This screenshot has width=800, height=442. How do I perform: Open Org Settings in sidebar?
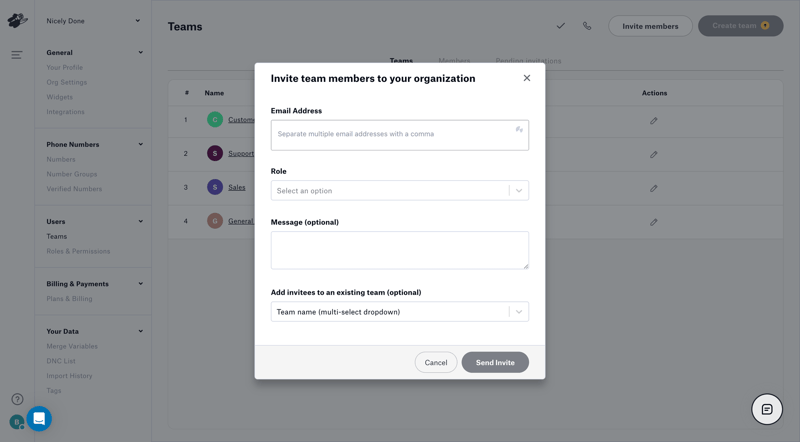tap(66, 82)
